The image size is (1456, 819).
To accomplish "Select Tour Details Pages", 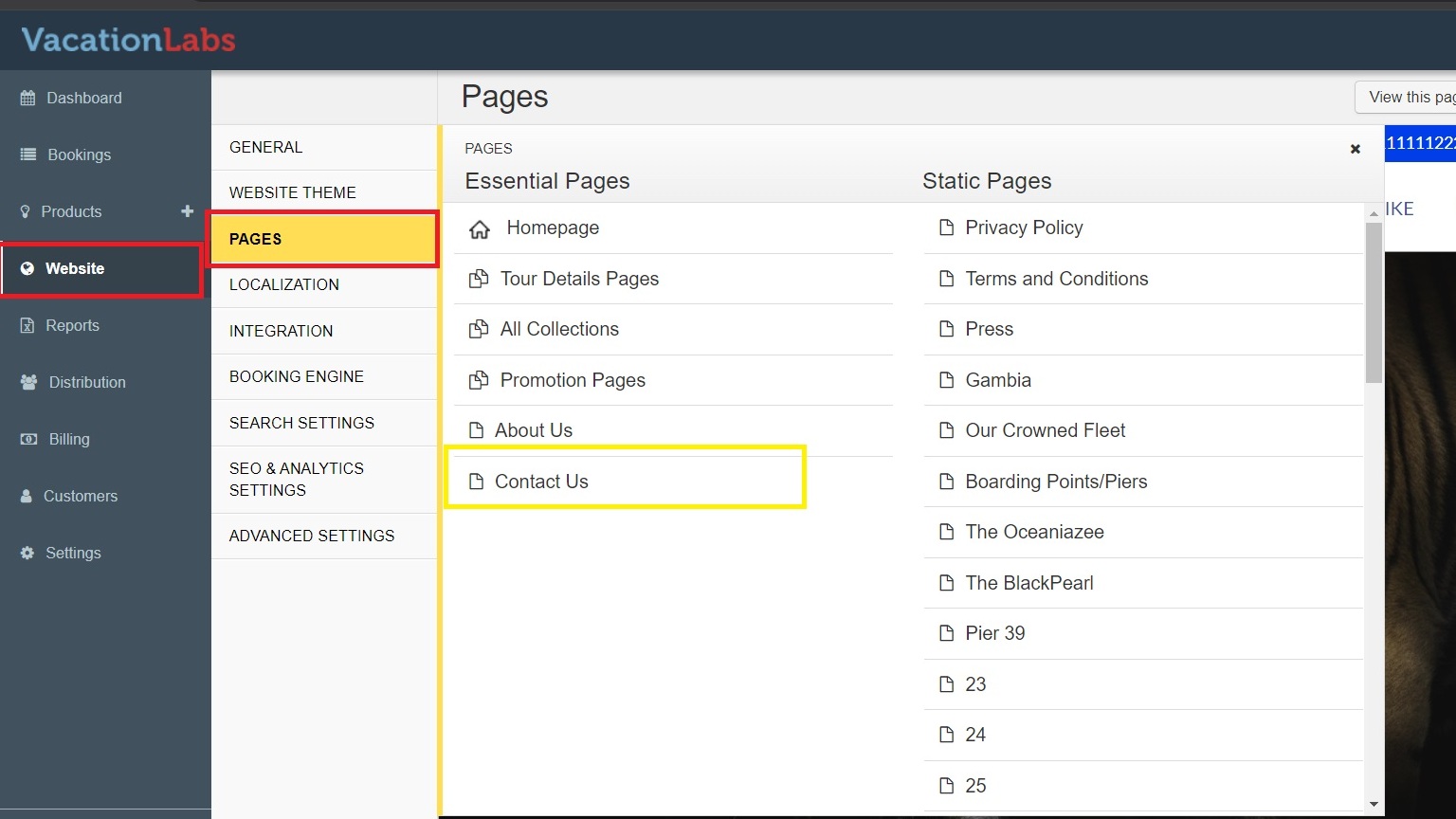I will (x=579, y=279).
